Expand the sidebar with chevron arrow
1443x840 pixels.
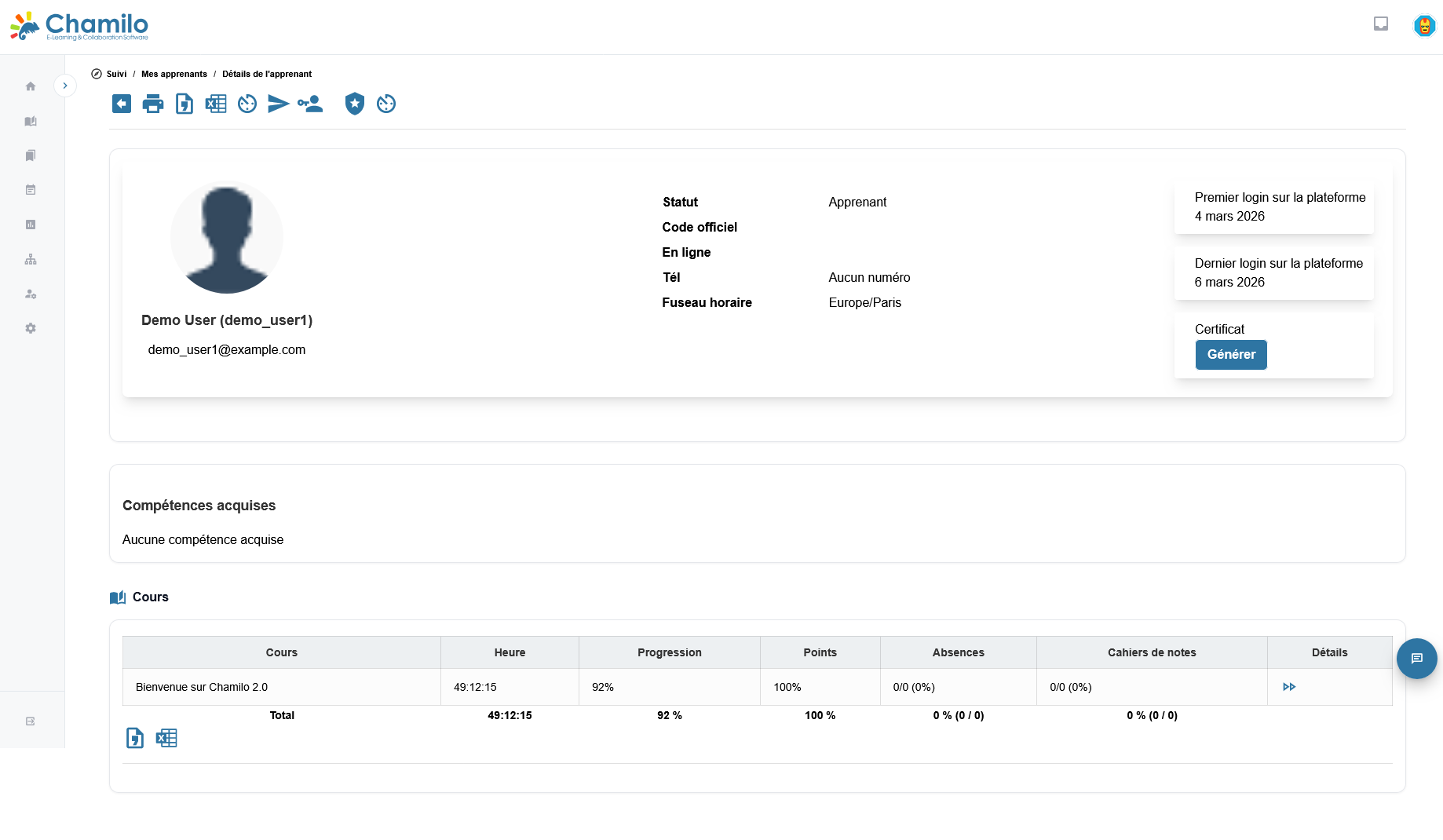[65, 86]
